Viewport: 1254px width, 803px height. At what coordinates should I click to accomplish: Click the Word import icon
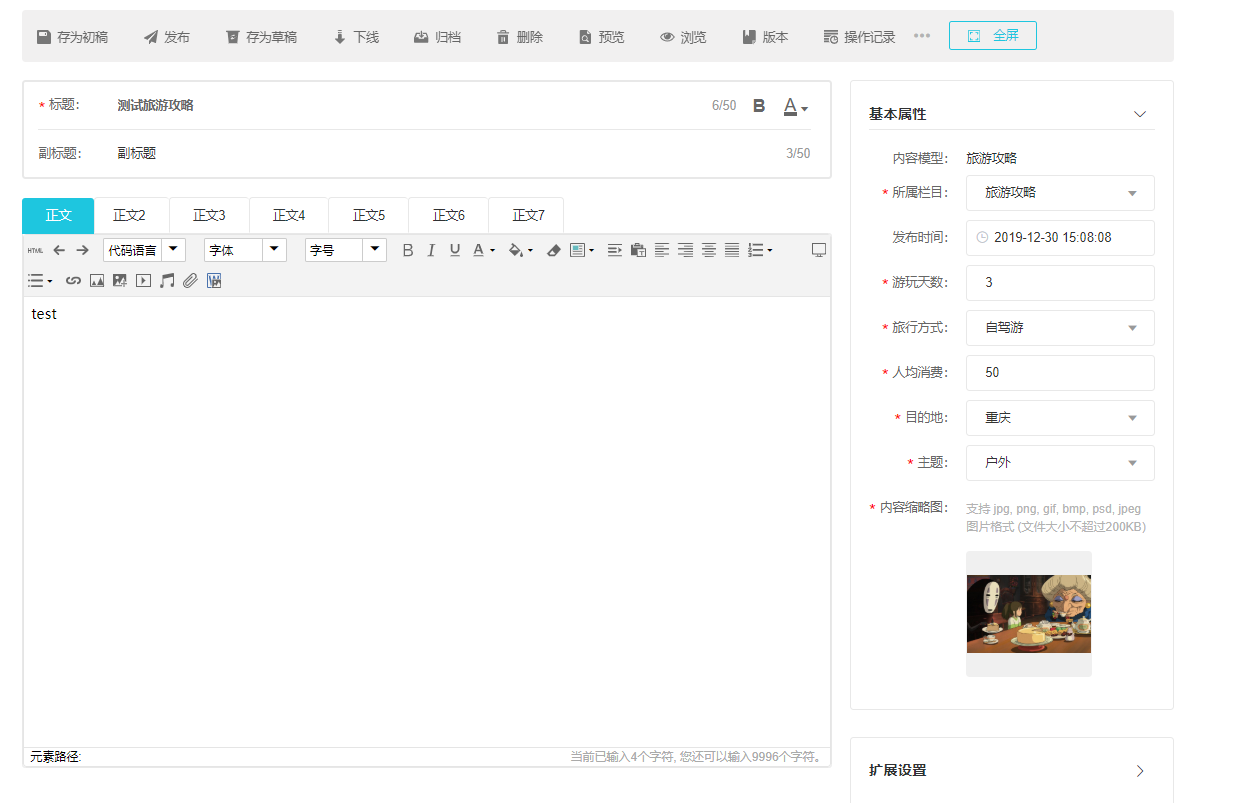[x=214, y=281]
